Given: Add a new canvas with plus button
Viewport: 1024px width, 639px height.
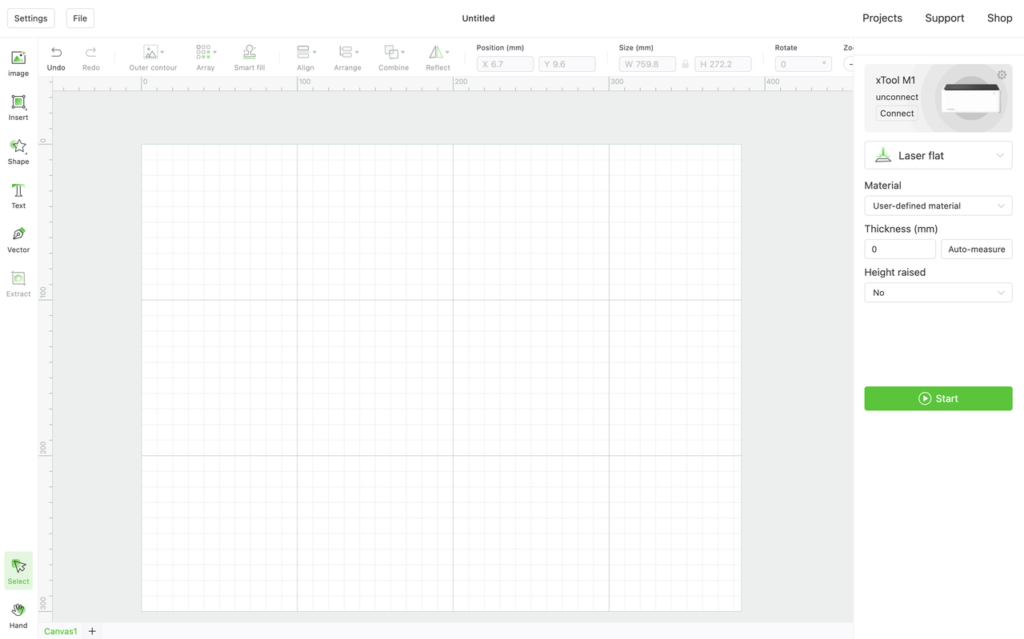Looking at the screenshot, I should click(x=92, y=631).
